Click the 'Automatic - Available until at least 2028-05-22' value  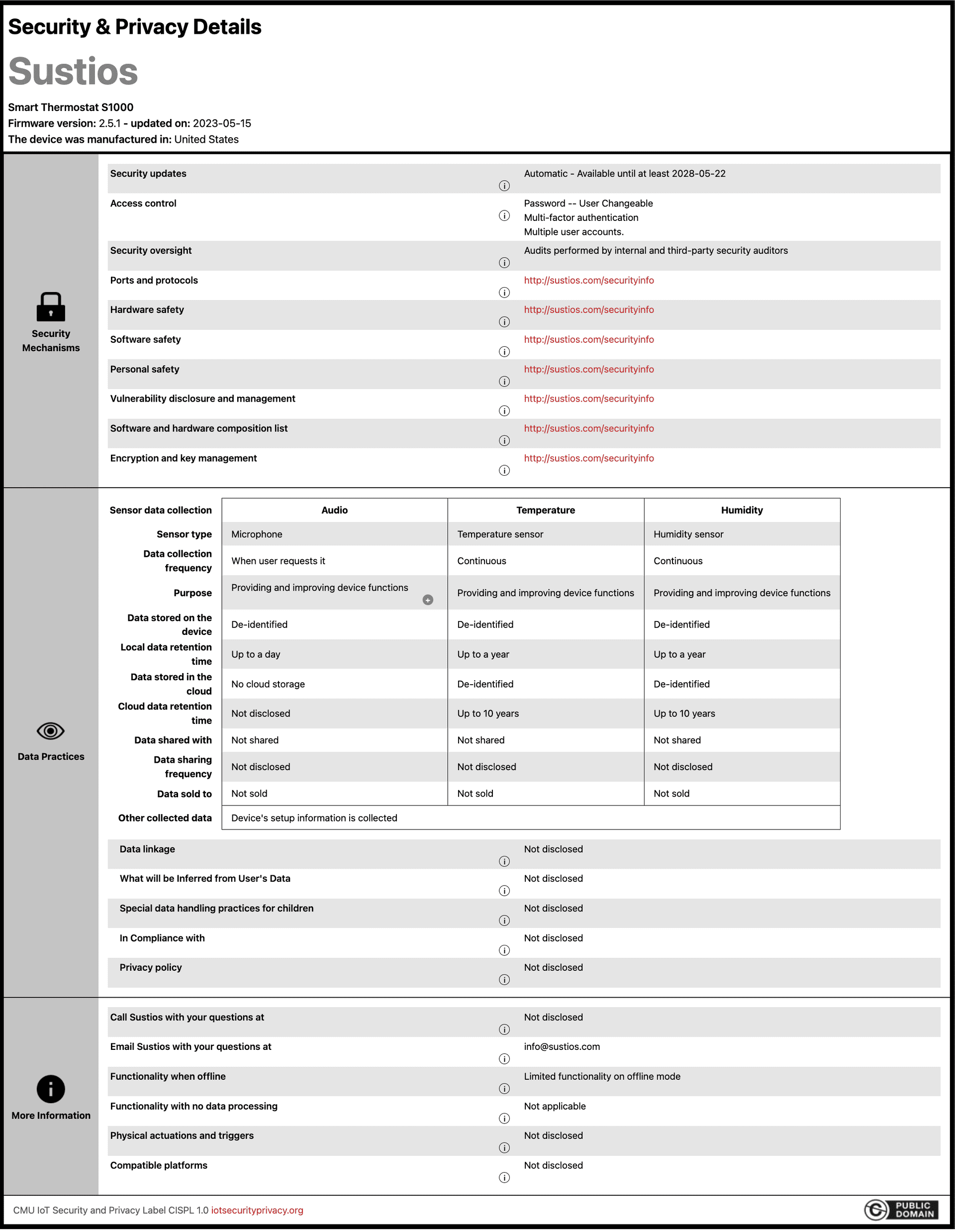click(625, 174)
